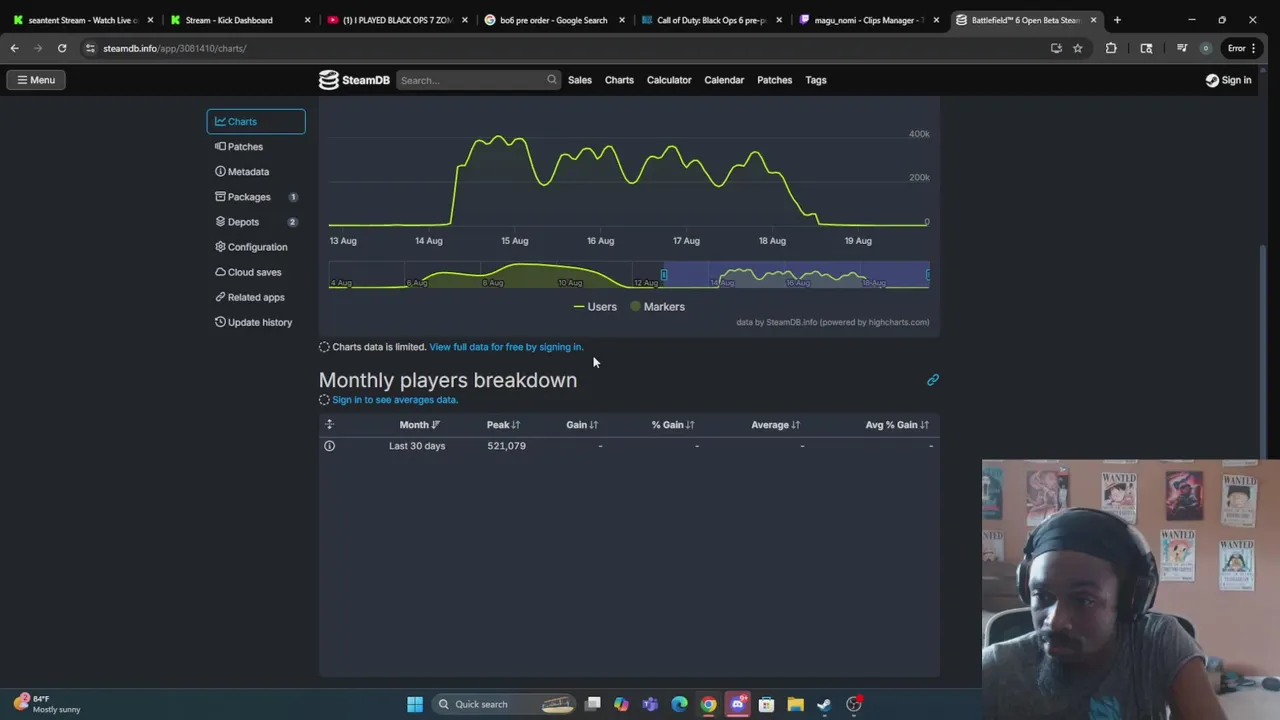The width and height of the screenshot is (1280, 720).
Task: Sort table by Peak column
Action: tap(503, 425)
